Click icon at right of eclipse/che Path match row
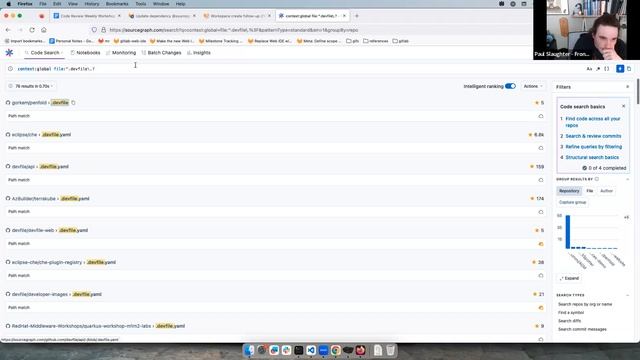 click(541, 148)
